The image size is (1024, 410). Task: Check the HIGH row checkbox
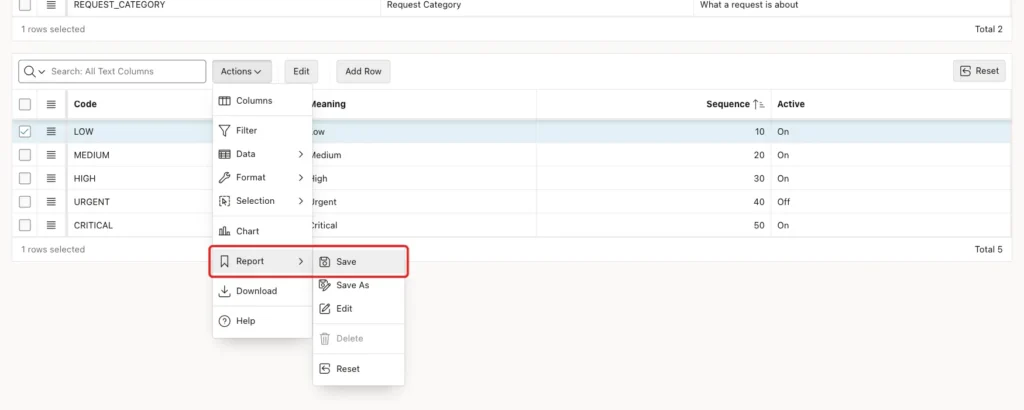click(x=25, y=178)
